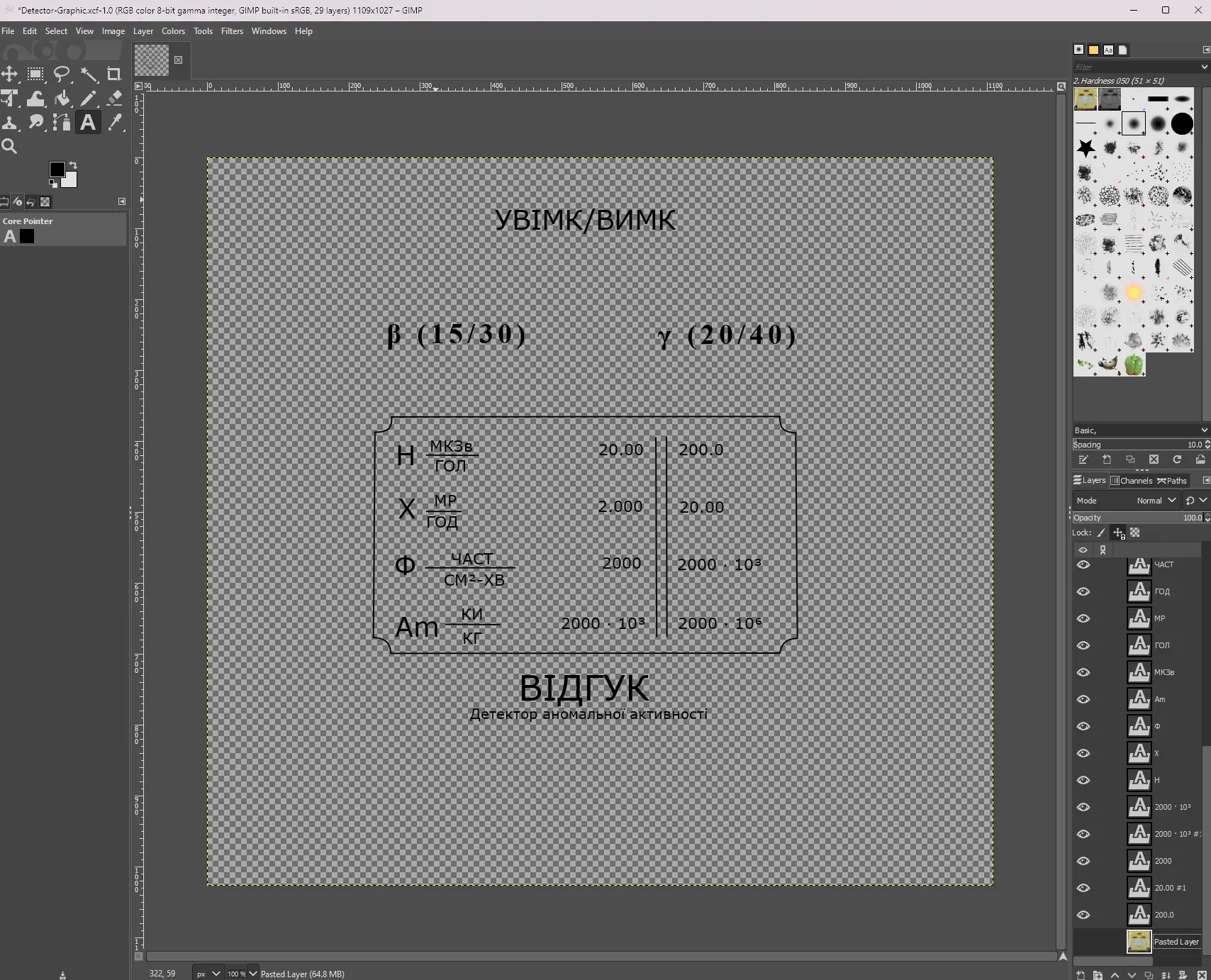Add a mask to the layer

[1183, 975]
